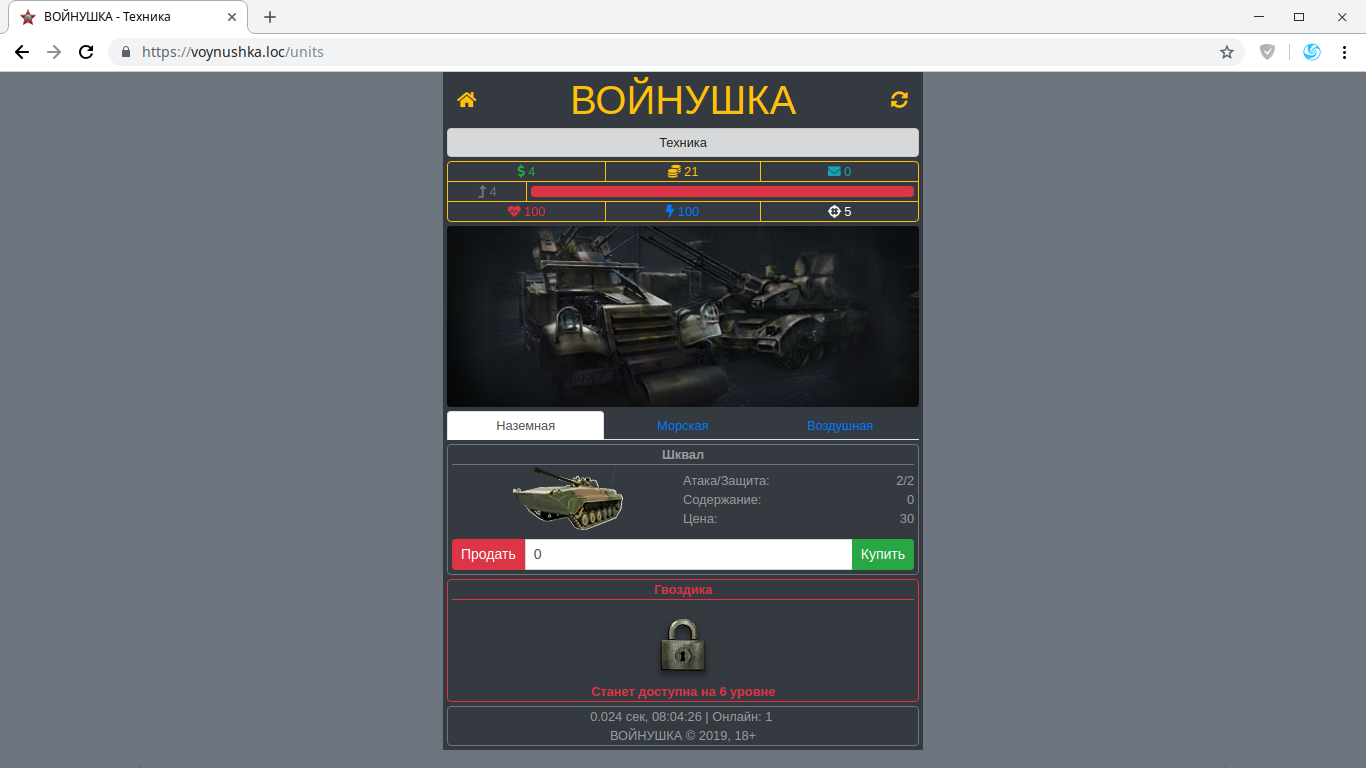Screen dimensions: 1366x768
Task: Click the padlock icon under Гвоздика
Action: click(x=683, y=645)
